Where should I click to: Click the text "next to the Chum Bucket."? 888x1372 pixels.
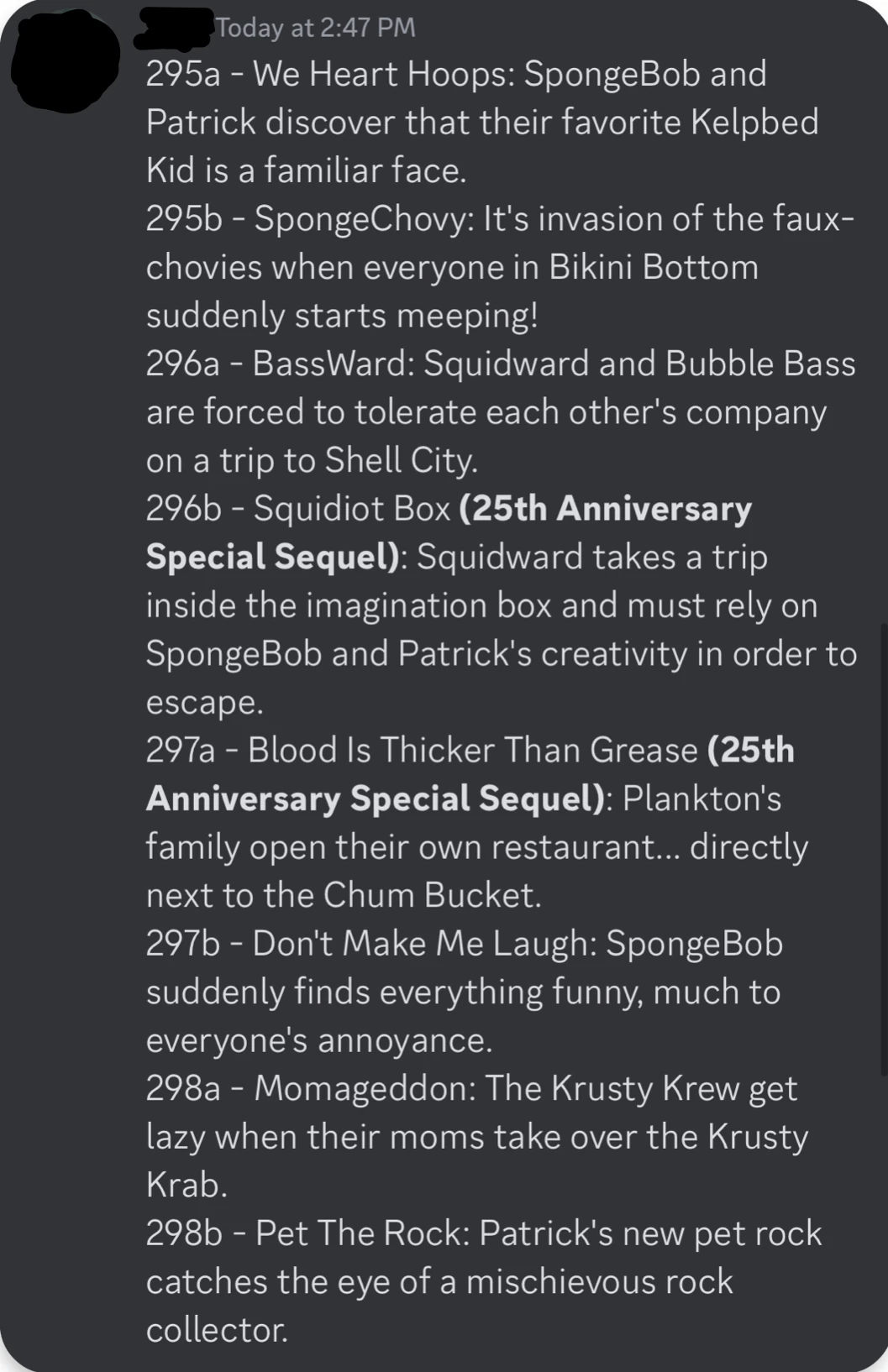click(344, 895)
